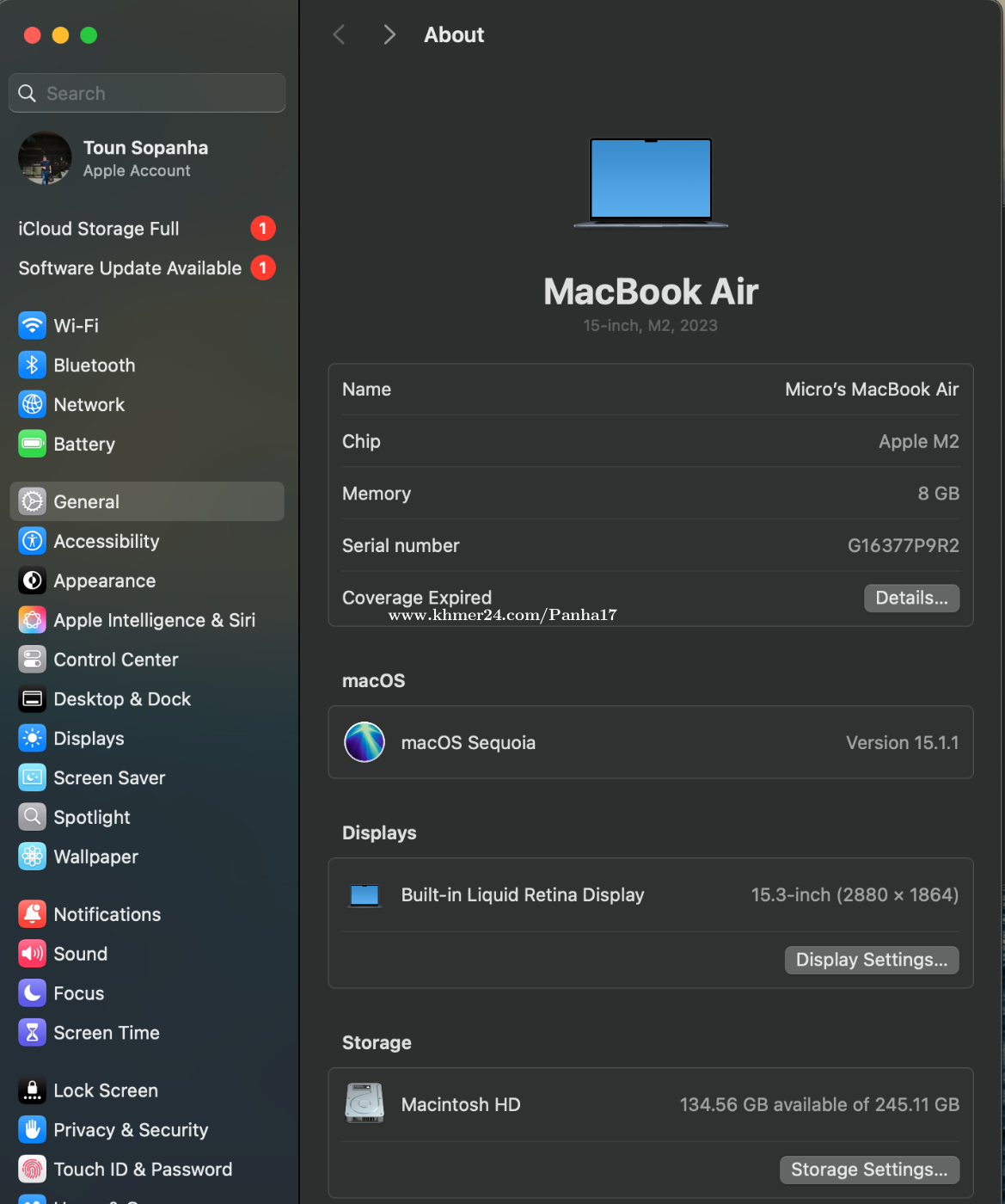This screenshot has height=1204, width=1005.
Task: Select Accessibility label in sidebar
Action: tap(107, 541)
